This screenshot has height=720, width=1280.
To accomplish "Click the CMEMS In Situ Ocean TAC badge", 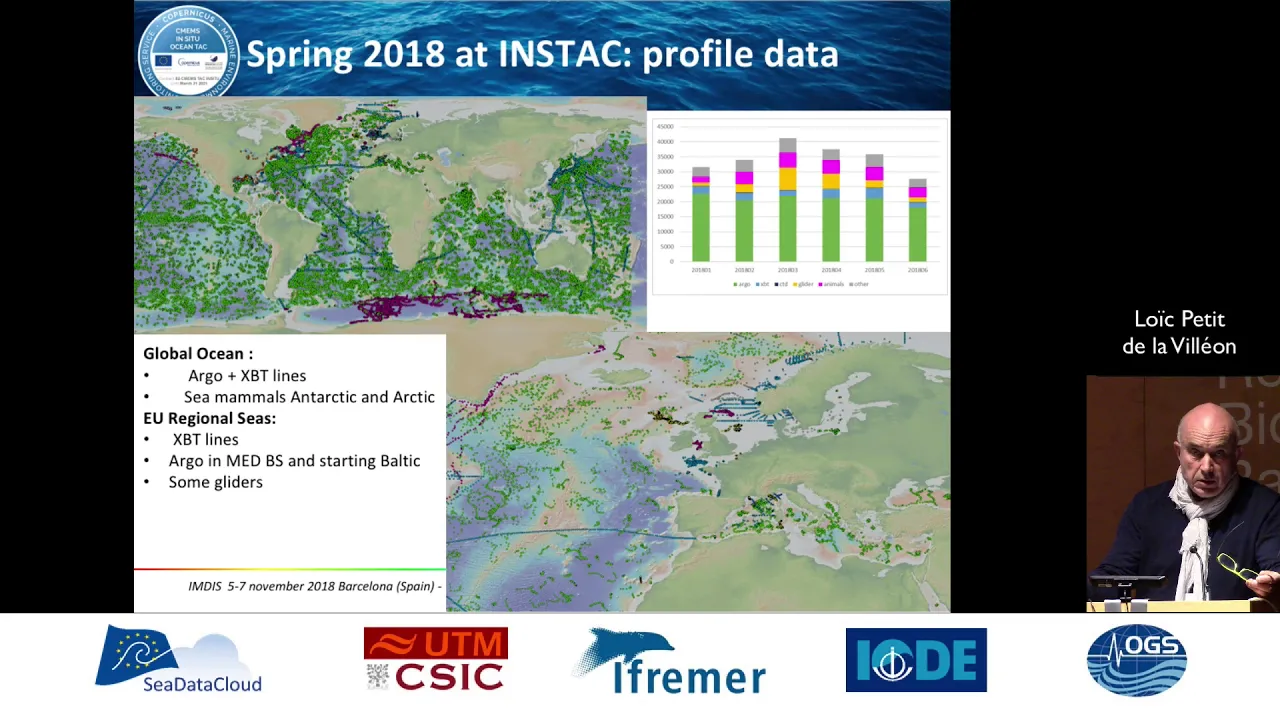I will [x=188, y=54].
